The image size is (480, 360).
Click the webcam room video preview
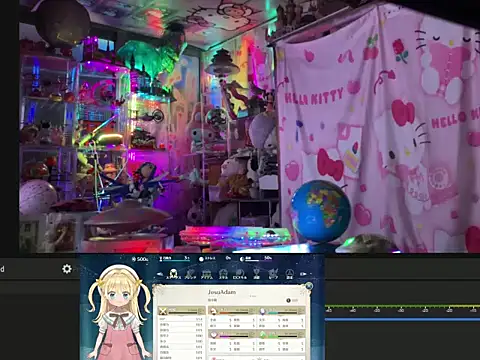click(x=249, y=126)
